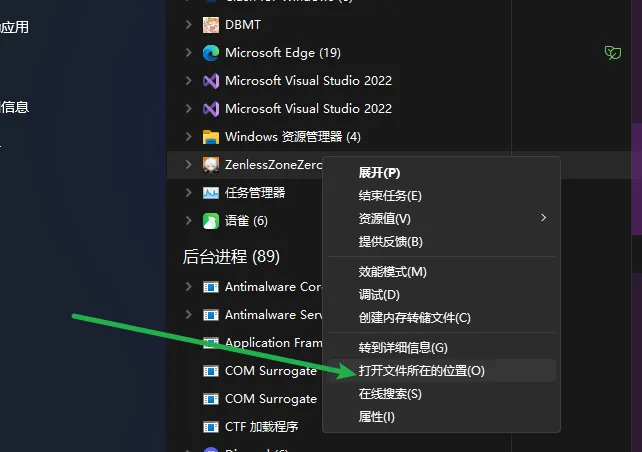Select the CTF 加载程序 row text
Image resolution: width=642 pixels, height=452 pixels.
click(262, 427)
